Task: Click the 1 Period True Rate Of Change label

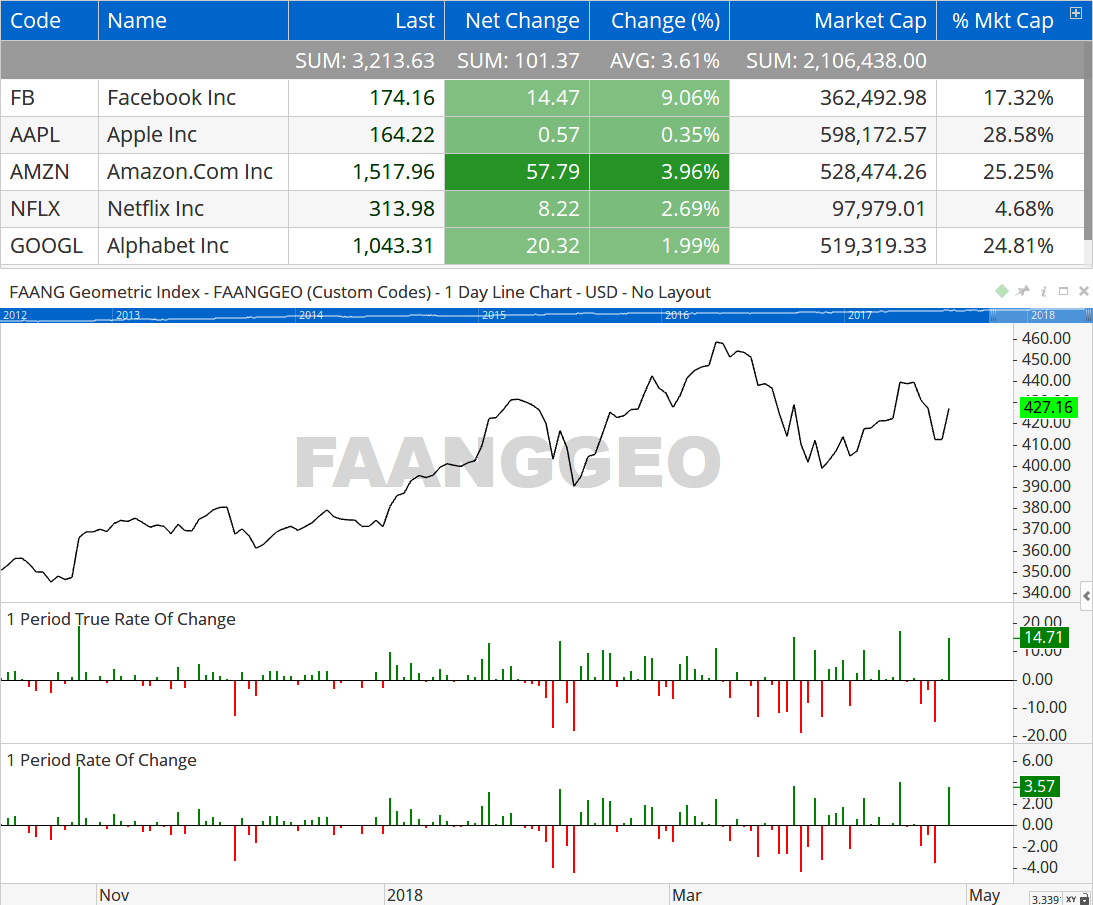Action: click(121, 619)
